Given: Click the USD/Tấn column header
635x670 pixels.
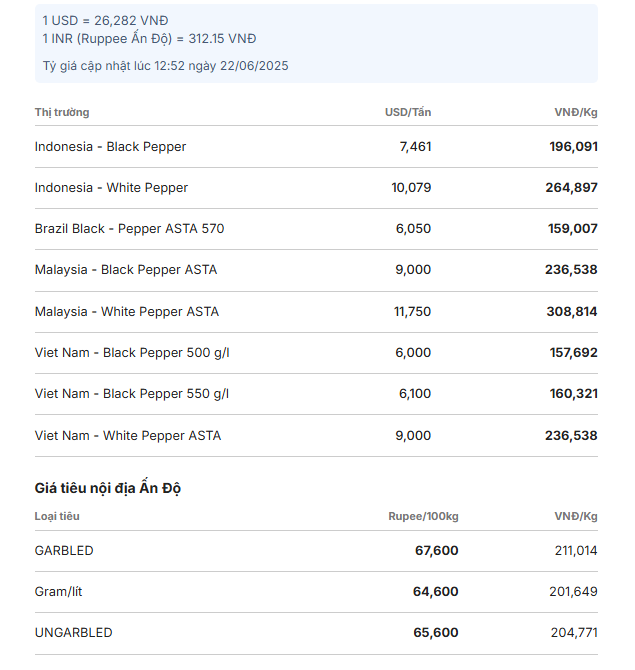Looking at the screenshot, I should (x=408, y=112).
